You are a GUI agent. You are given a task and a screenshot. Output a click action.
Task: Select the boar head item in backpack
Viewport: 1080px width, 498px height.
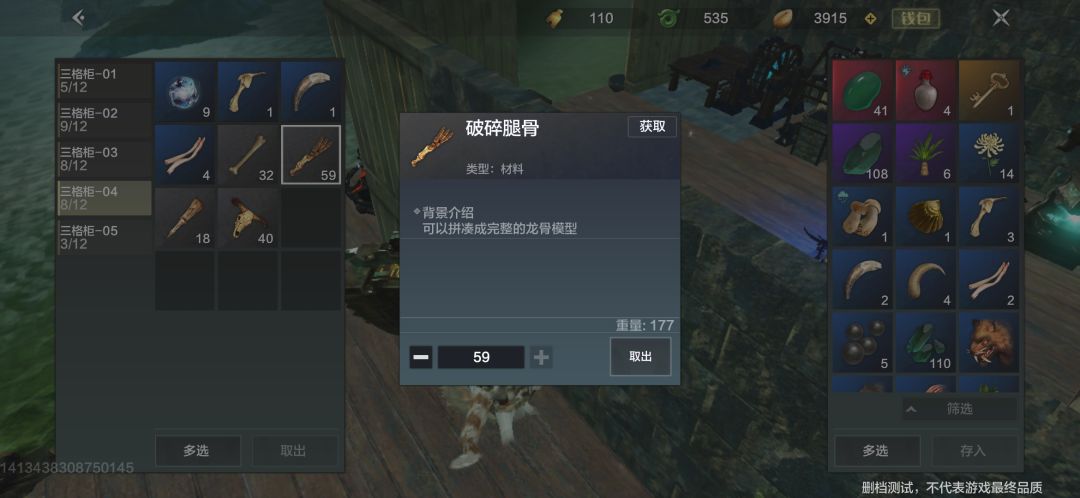point(989,342)
